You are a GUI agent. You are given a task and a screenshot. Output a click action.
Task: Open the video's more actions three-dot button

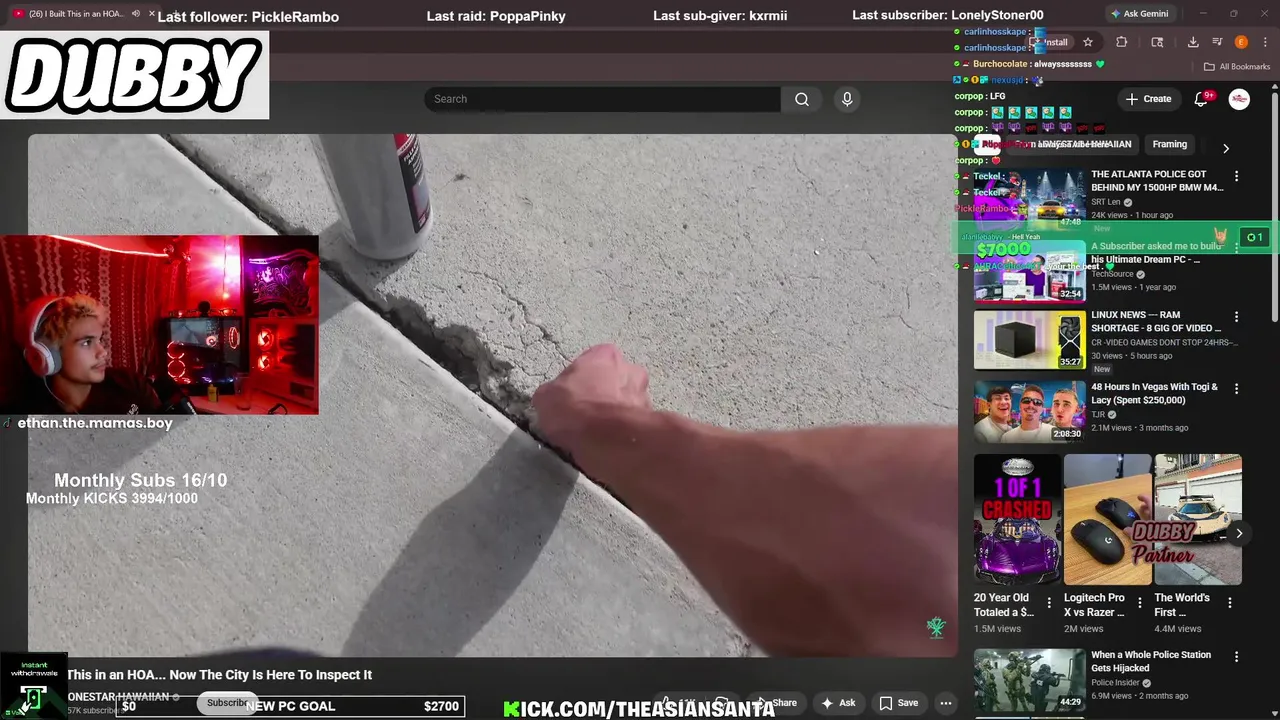(945, 703)
